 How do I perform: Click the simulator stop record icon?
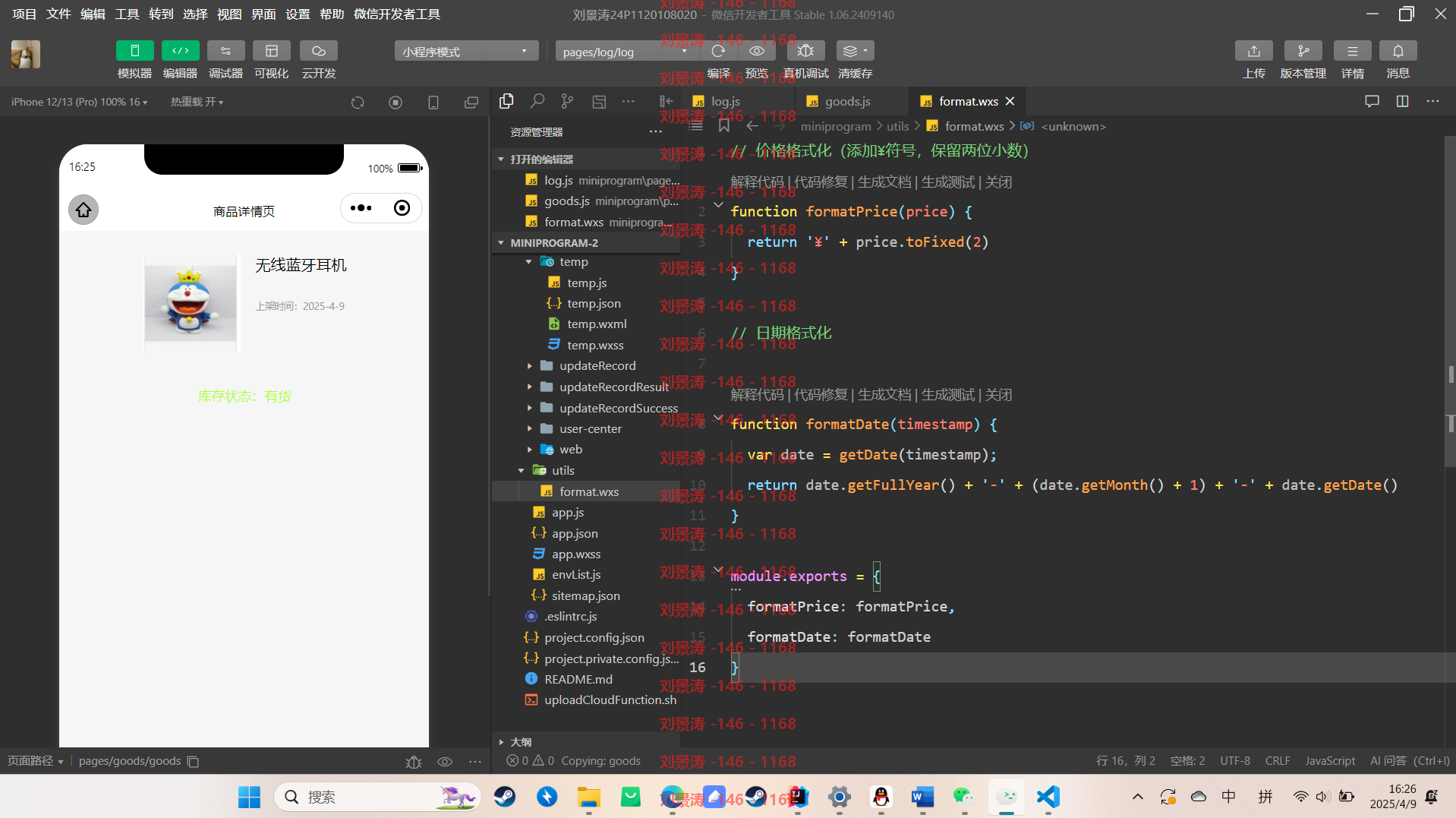click(396, 102)
